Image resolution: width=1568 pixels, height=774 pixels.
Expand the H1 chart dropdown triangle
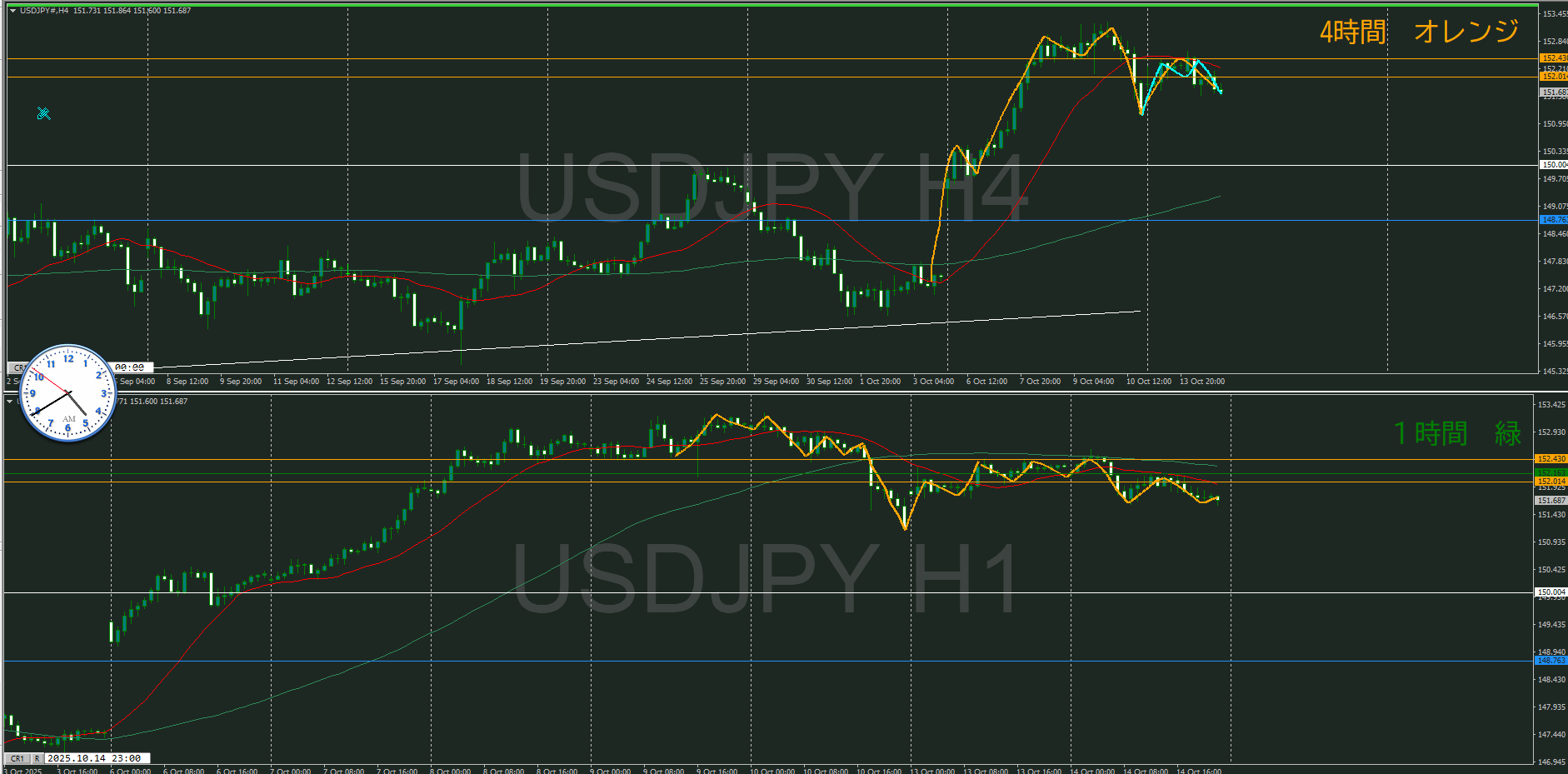coord(10,402)
